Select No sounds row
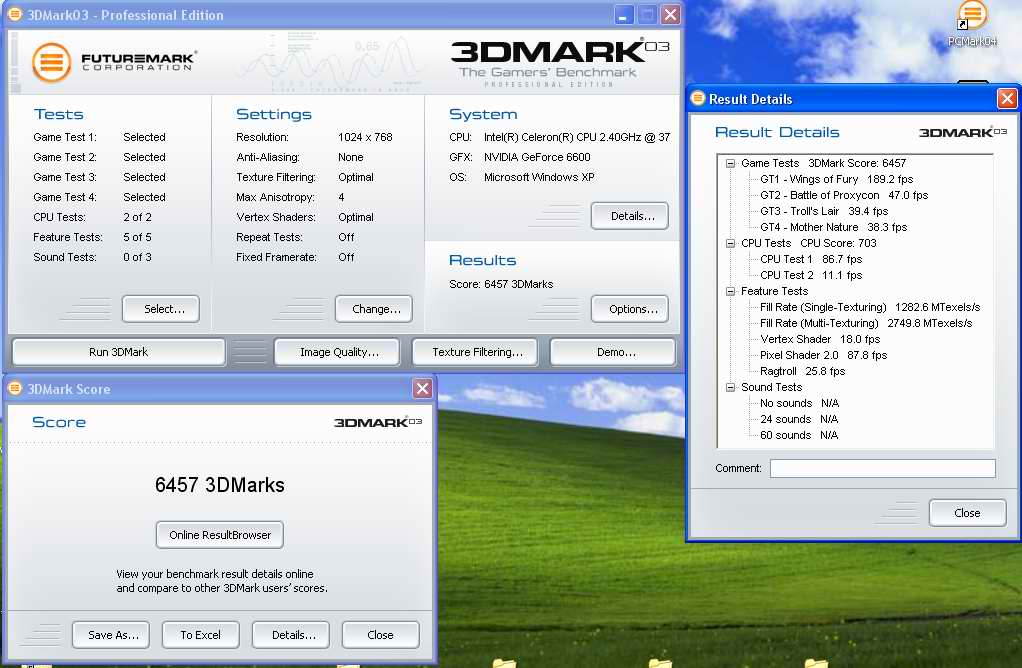 click(800, 403)
